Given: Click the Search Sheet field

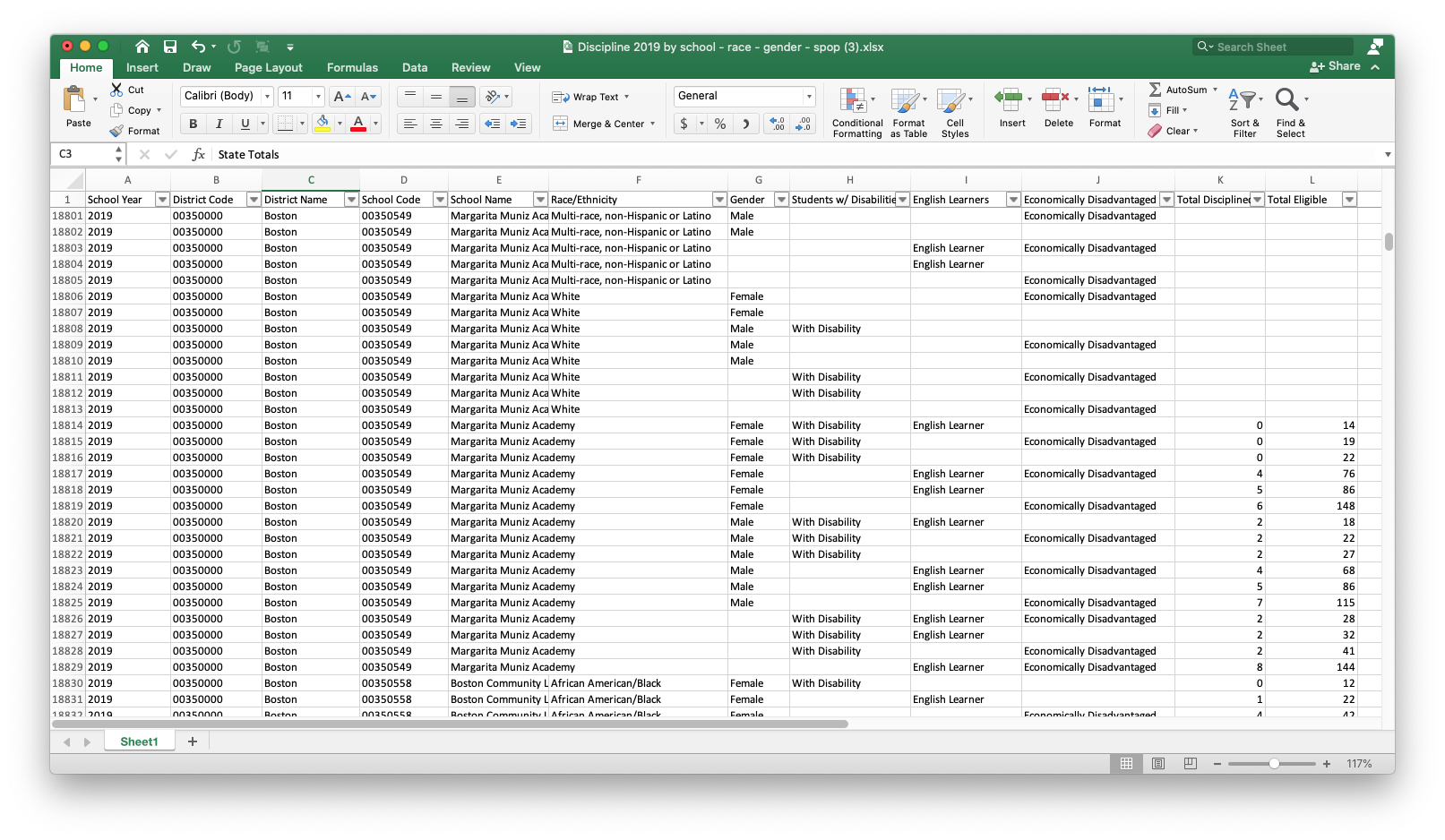Looking at the screenshot, I should tap(1273, 47).
